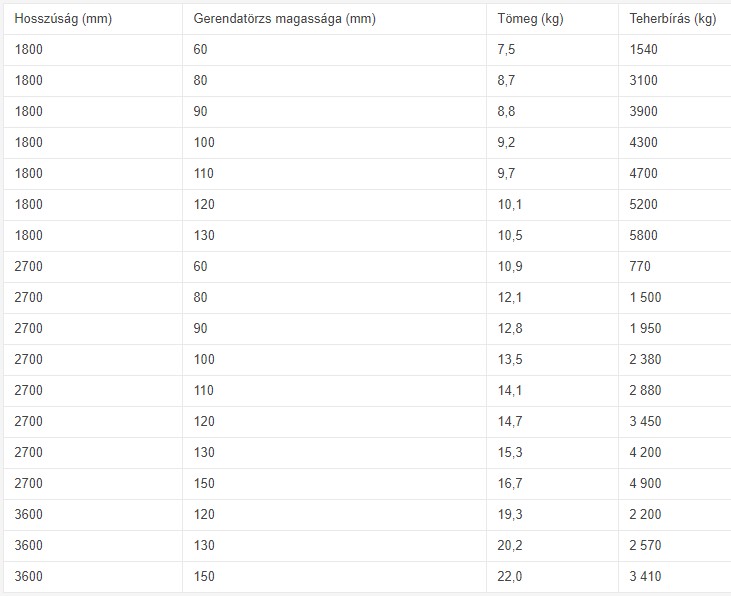This screenshot has height=596, width=731.
Task: Click the Gerendatörzs magassága (mm) header
Action: pyautogui.click(x=283, y=20)
